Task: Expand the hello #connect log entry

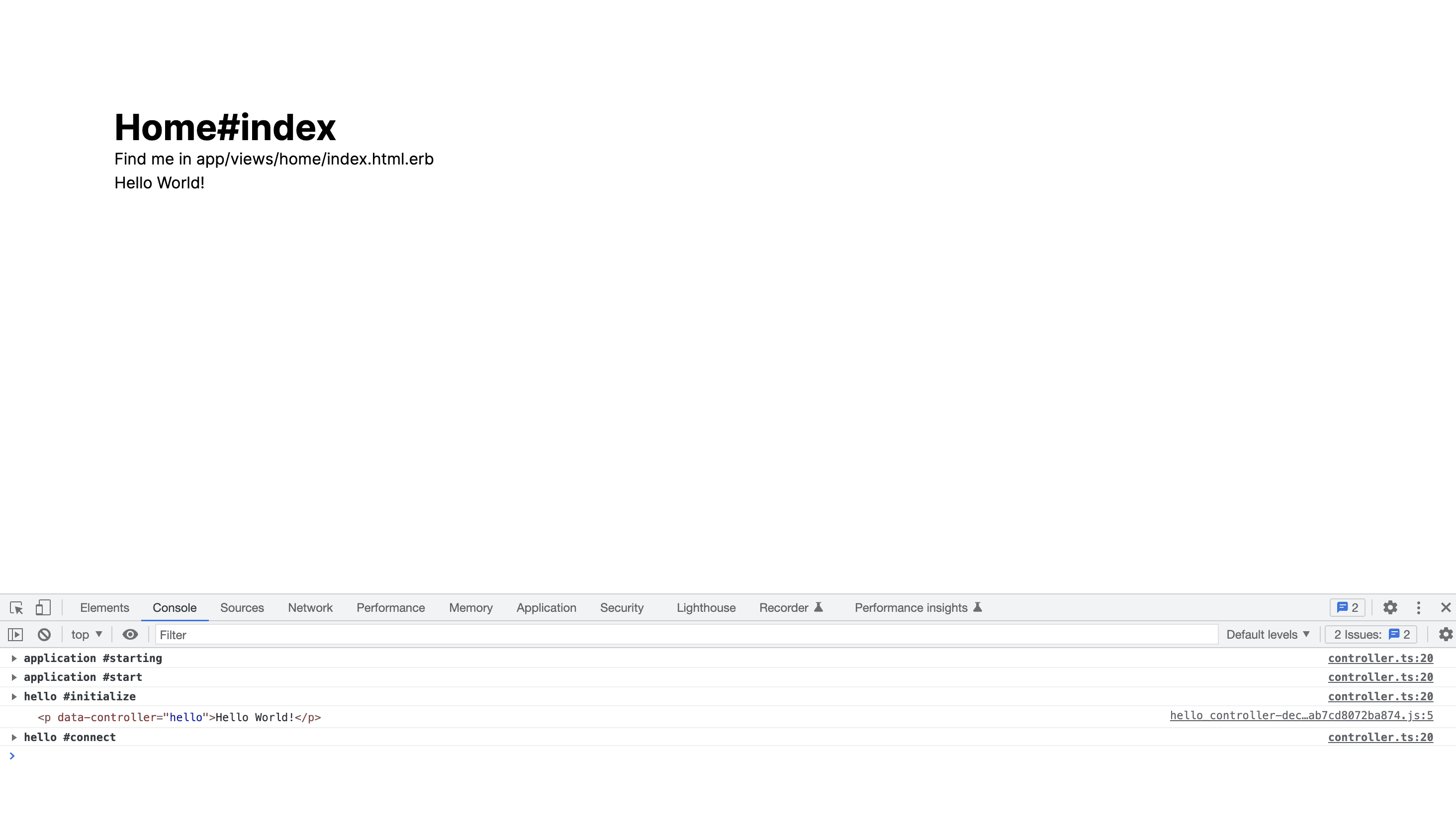Action: [x=14, y=737]
